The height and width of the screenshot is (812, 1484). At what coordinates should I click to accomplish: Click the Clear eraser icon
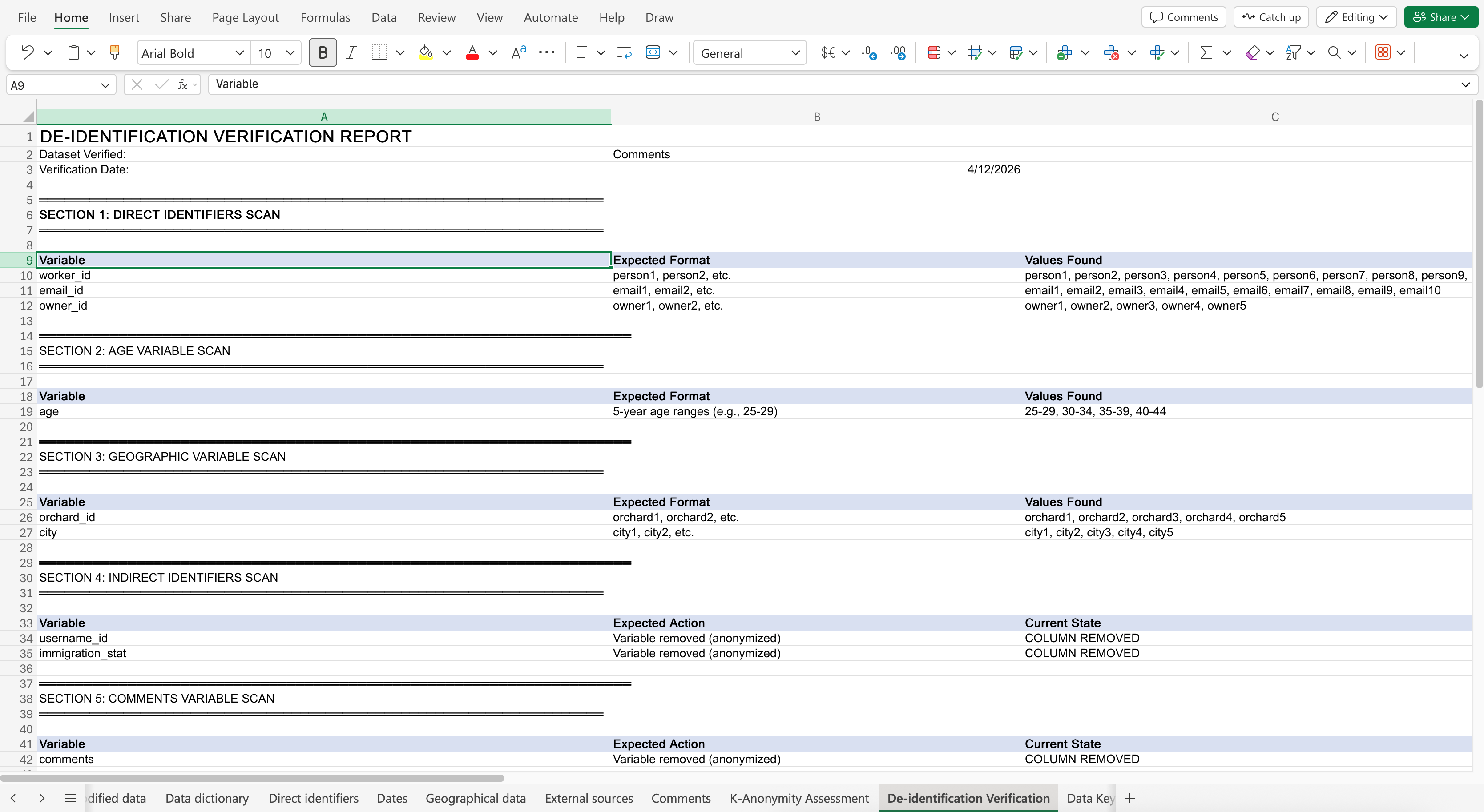[1252, 53]
